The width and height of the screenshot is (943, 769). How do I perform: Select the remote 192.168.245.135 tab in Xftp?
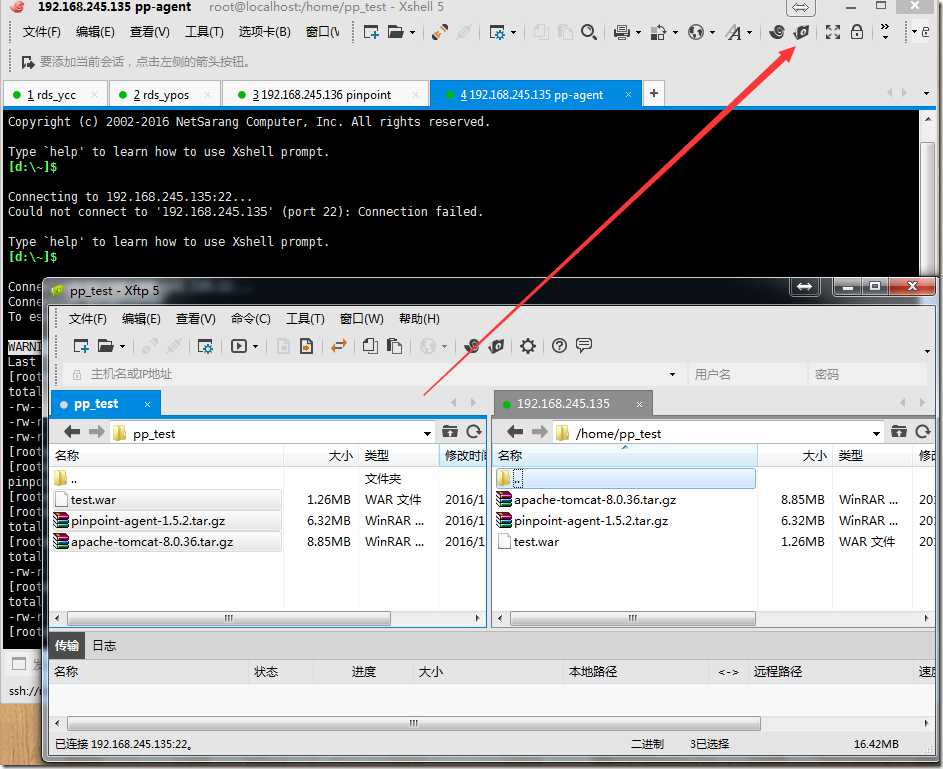point(573,403)
